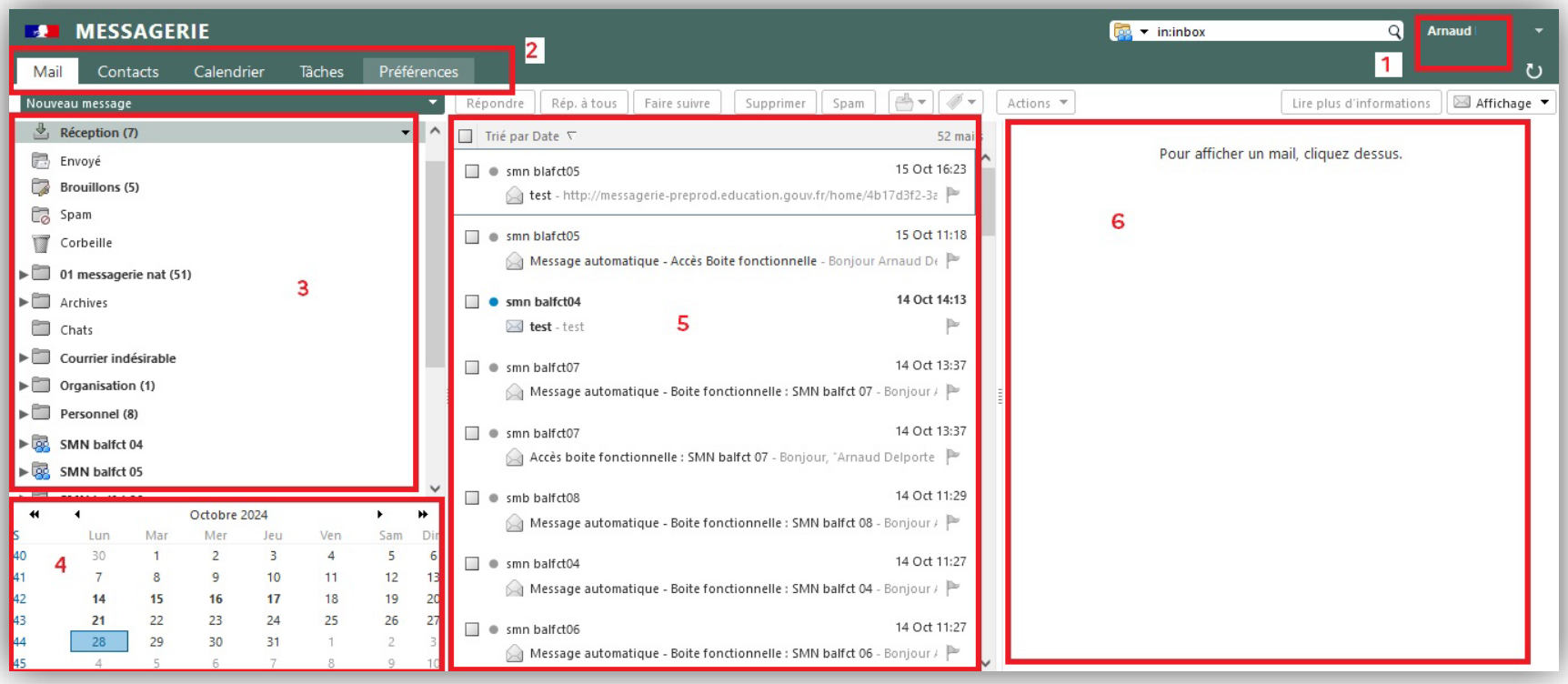Open the Préférences tab
The width and height of the screenshot is (1568, 684).
[418, 72]
